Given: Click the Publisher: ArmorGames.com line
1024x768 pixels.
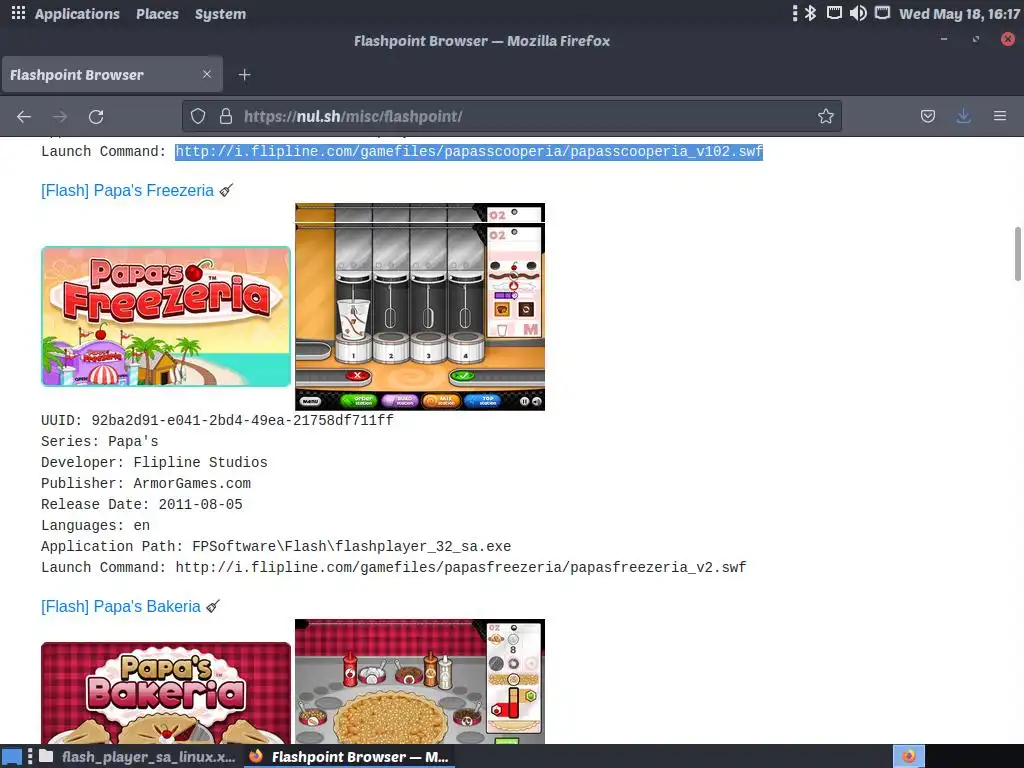Looking at the screenshot, I should pyautogui.click(x=146, y=483).
